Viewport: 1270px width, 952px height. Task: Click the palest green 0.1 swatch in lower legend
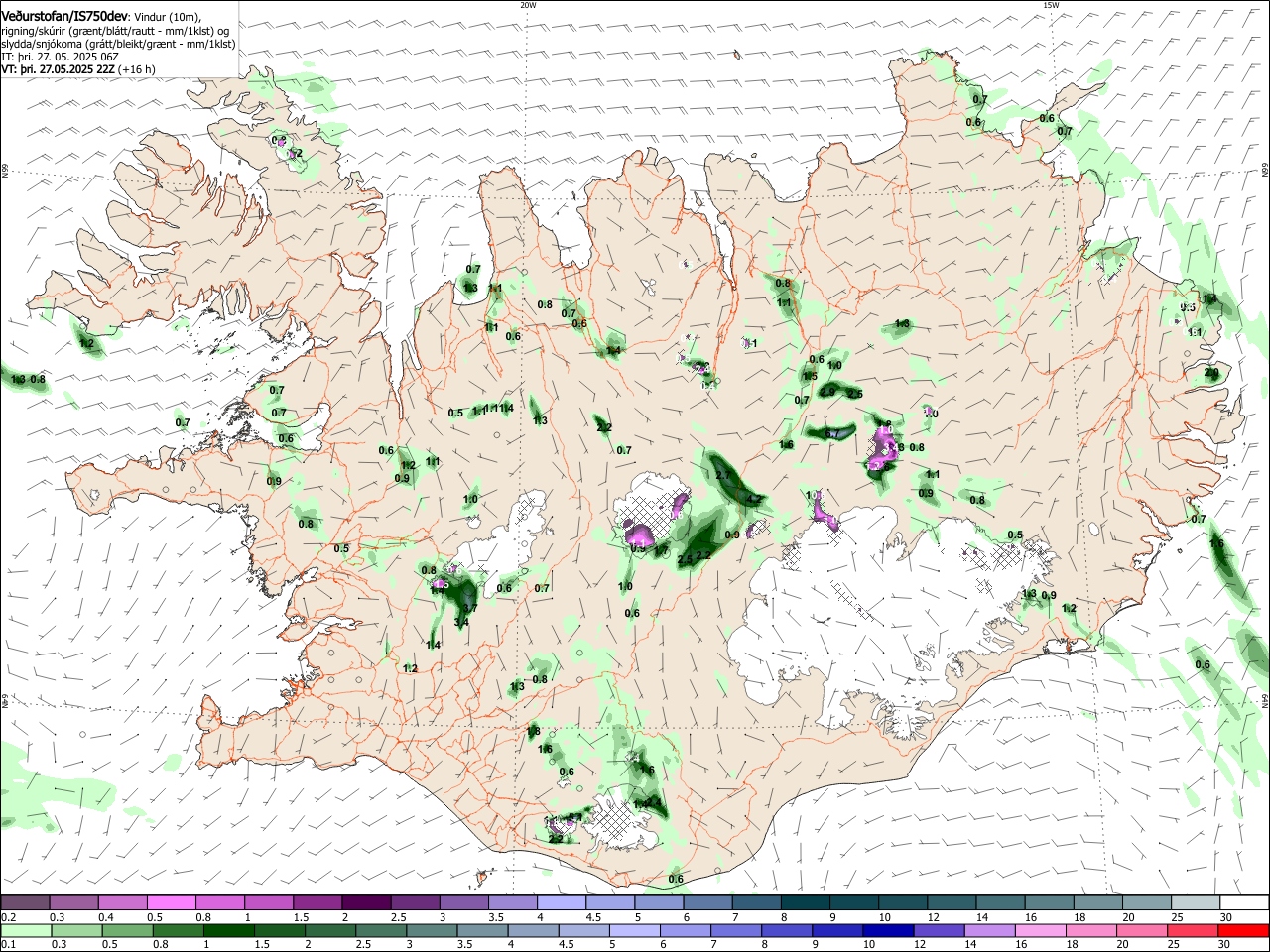pyautogui.click(x=26, y=930)
